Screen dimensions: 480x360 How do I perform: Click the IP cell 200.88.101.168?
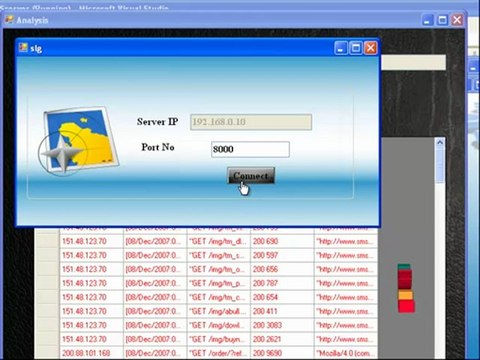92,353
